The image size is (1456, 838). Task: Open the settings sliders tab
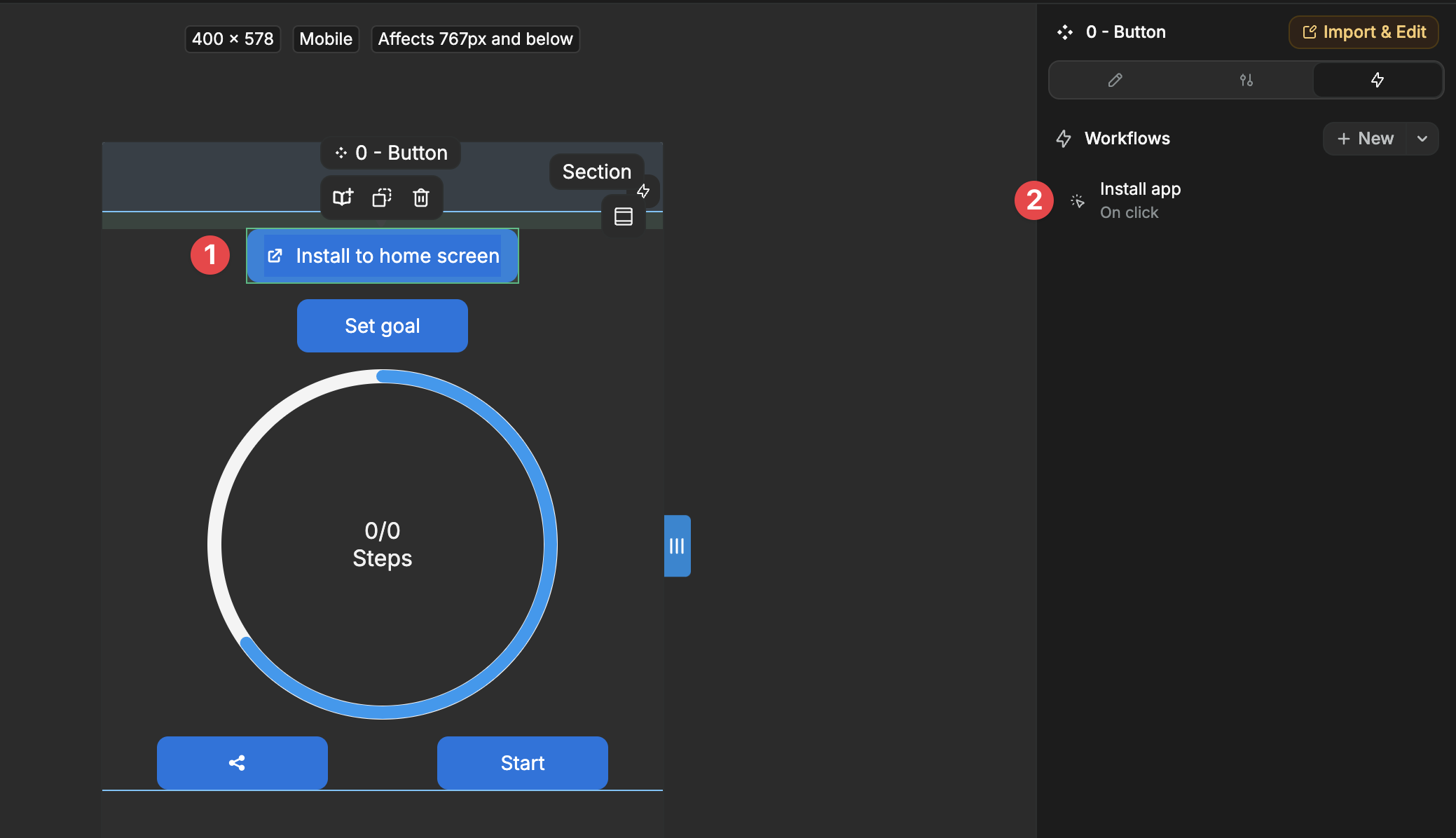pyautogui.click(x=1246, y=80)
